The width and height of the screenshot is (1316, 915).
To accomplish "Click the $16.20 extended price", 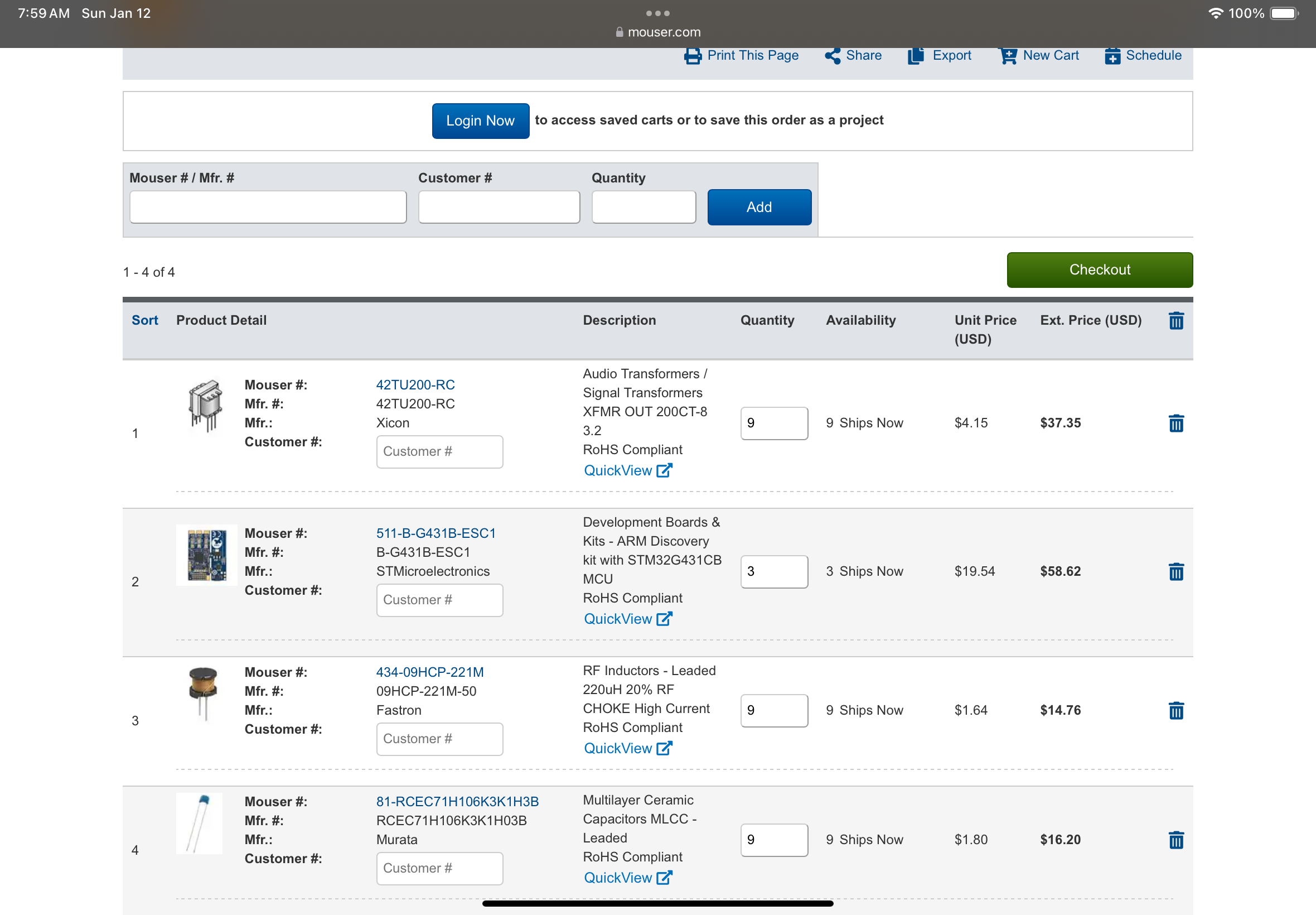I will coord(1061,840).
